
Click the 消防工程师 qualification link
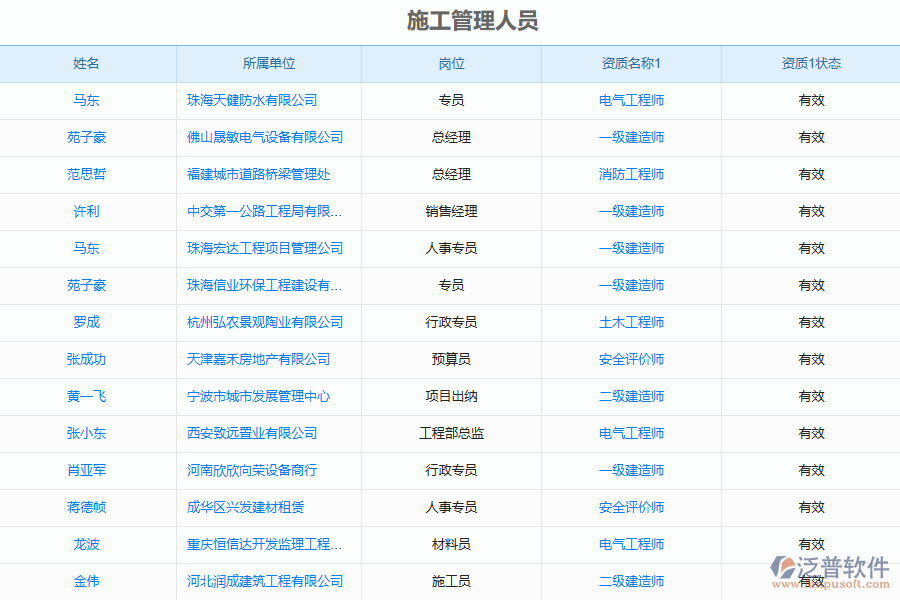tap(631, 174)
